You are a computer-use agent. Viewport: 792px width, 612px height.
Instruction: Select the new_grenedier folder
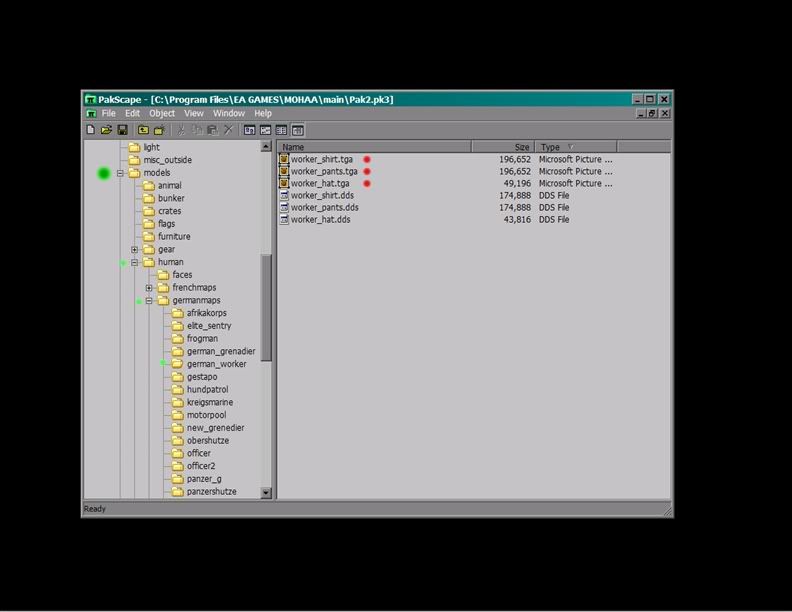pyautogui.click(x=216, y=428)
